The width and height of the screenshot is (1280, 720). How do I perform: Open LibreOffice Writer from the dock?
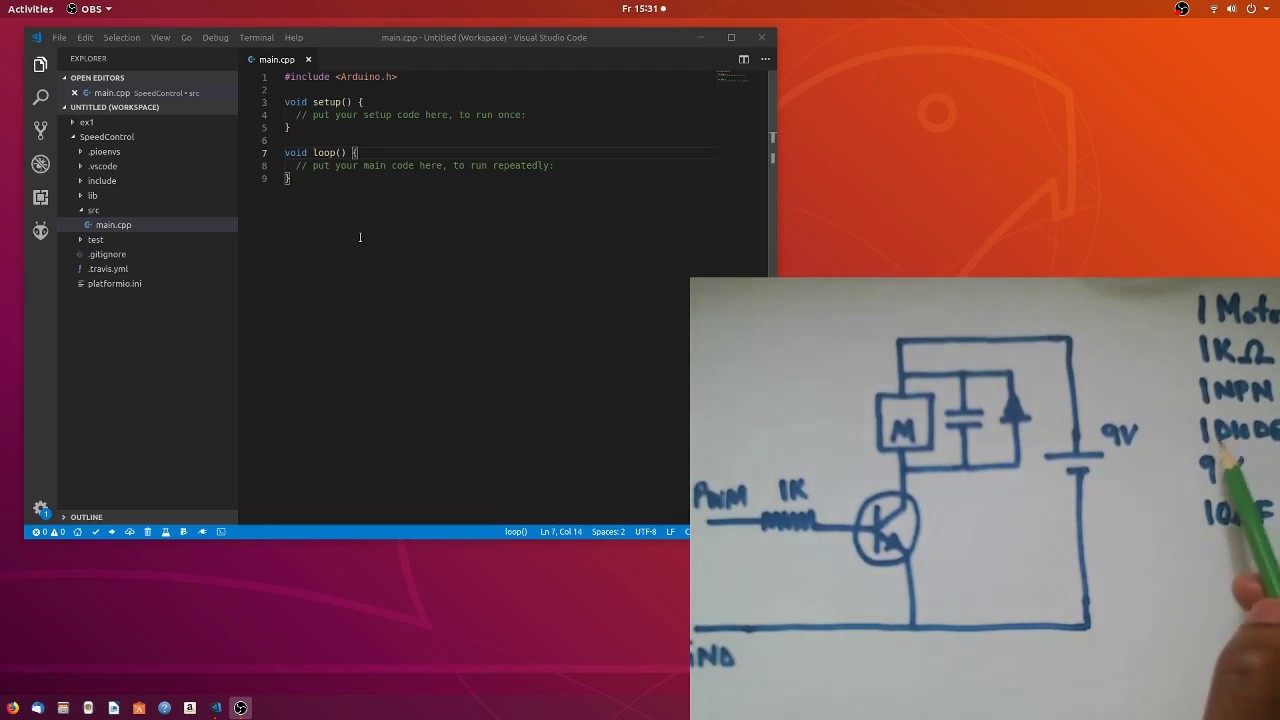click(x=114, y=708)
